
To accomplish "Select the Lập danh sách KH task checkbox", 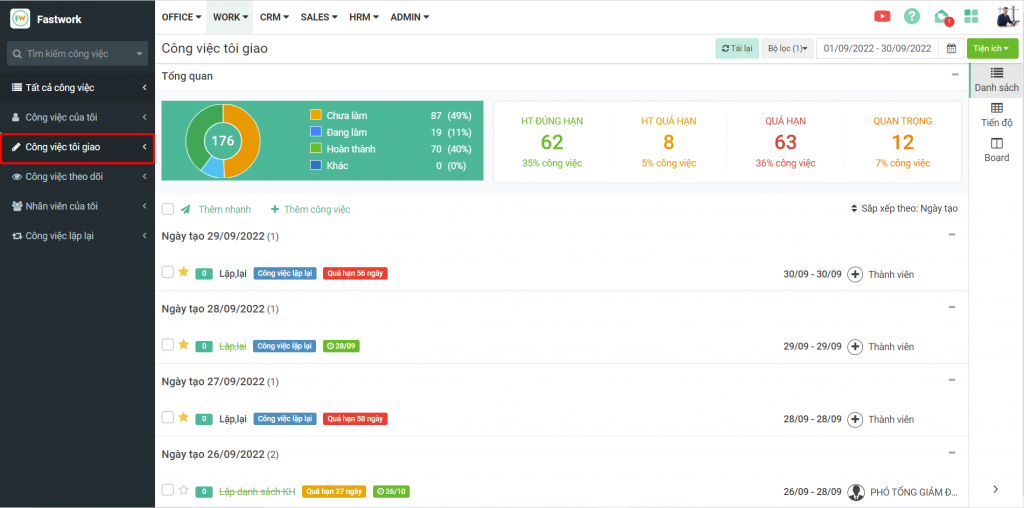I will pos(168,491).
